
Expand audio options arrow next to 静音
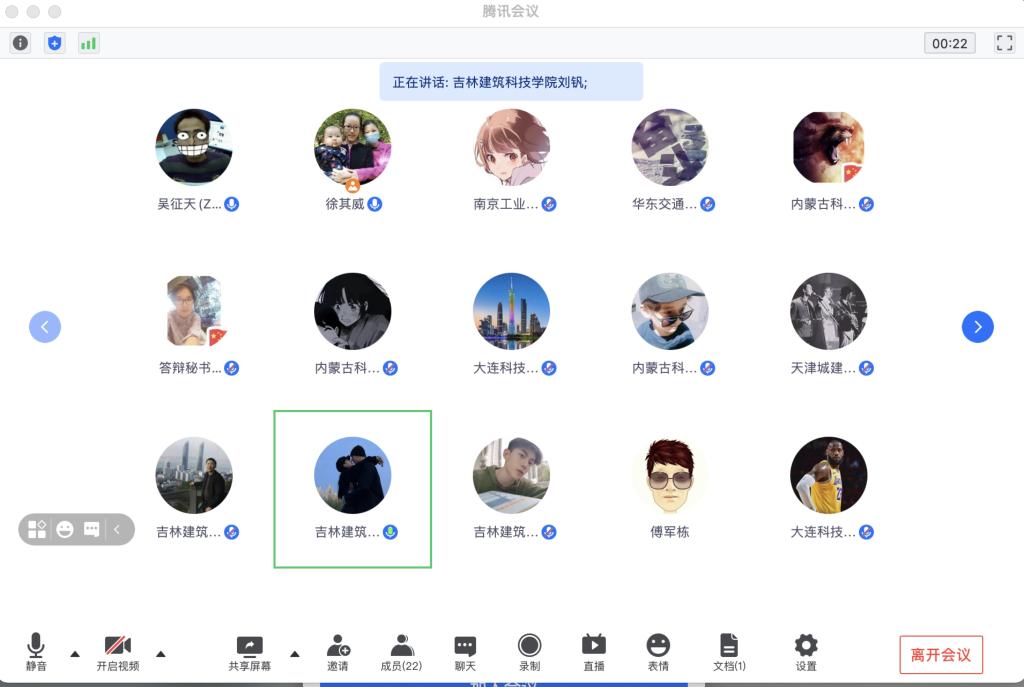click(x=75, y=654)
